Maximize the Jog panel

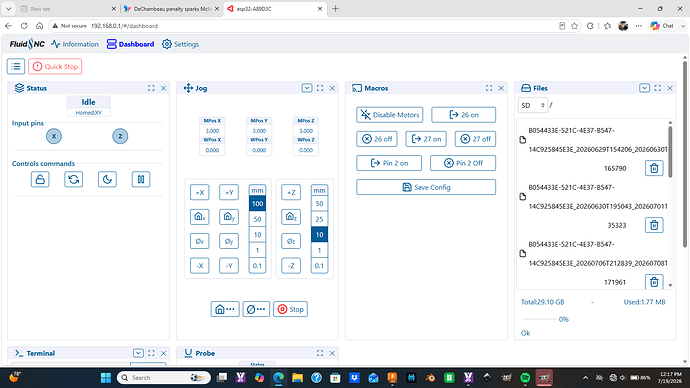coord(320,88)
